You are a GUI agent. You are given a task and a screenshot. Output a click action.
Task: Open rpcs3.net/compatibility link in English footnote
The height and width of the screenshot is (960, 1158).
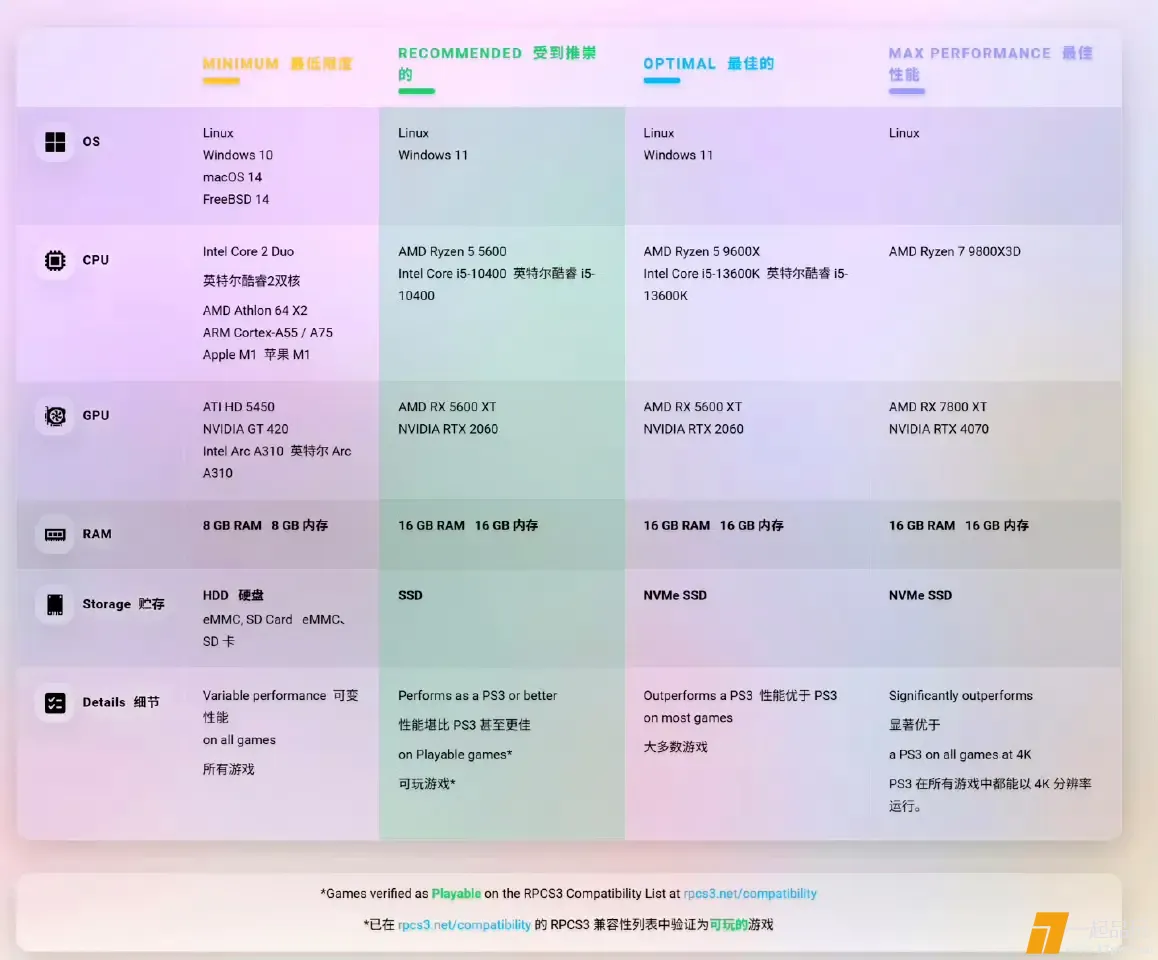pyautogui.click(x=750, y=894)
